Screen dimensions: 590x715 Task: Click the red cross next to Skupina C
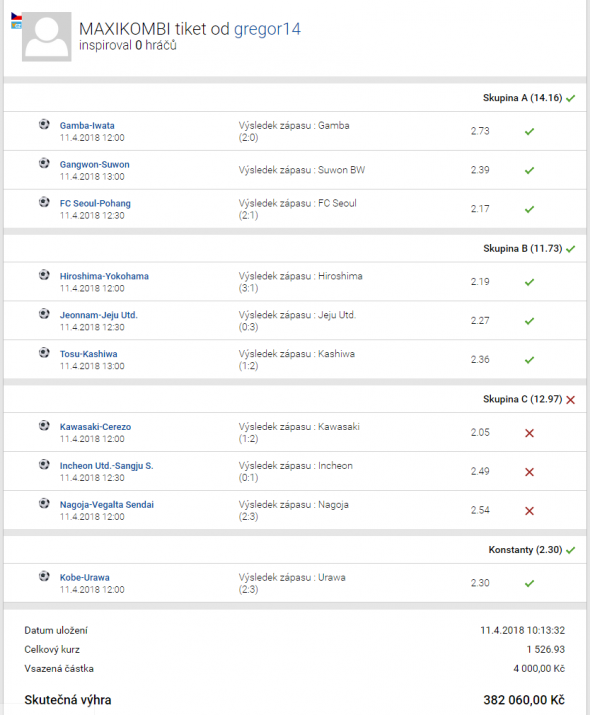[570, 400]
